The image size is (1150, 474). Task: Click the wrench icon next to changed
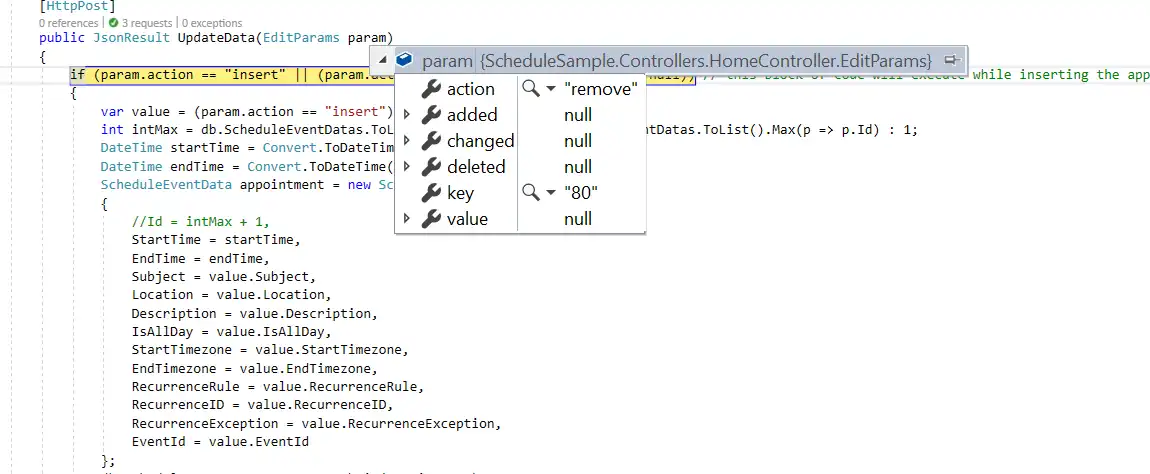coord(431,141)
